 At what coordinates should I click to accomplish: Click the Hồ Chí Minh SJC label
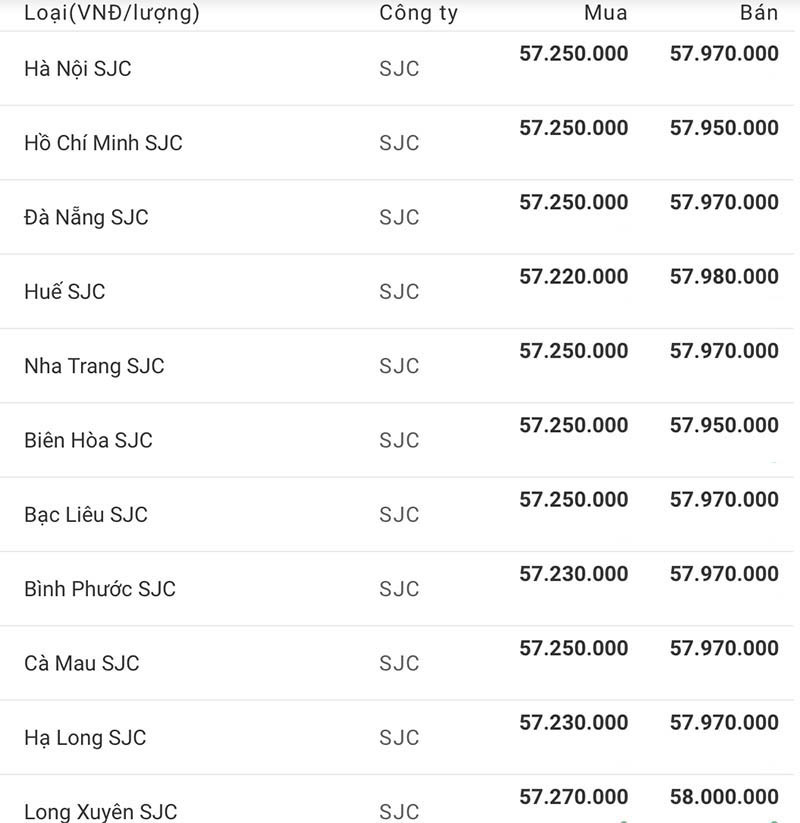(x=103, y=143)
